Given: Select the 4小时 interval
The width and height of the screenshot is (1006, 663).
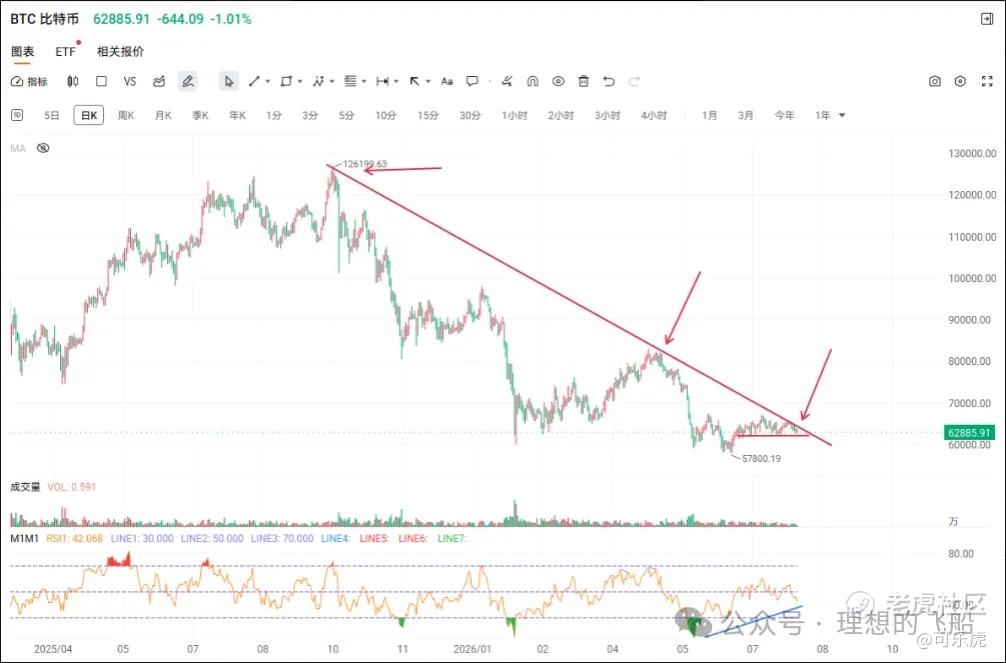Looking at the screenshot, I should [x=653, y=116].
